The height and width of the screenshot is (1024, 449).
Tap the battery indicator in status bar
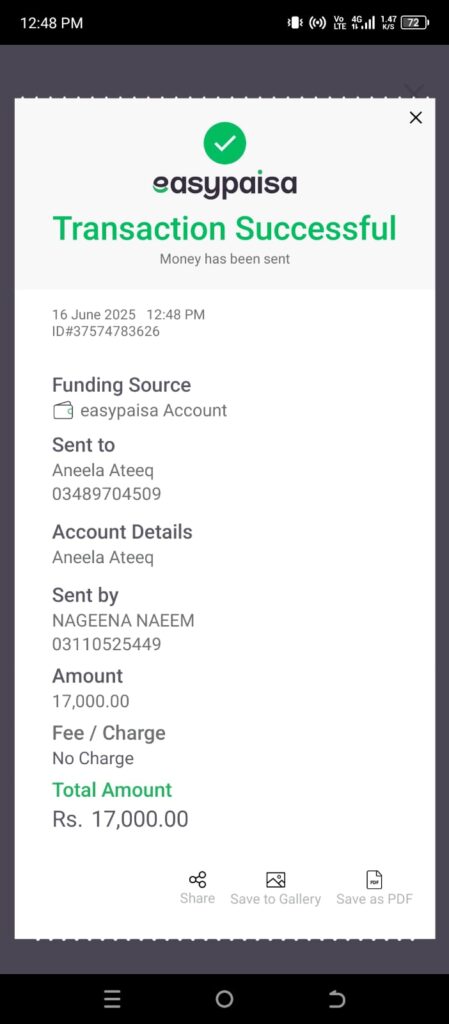click(414, 23)
